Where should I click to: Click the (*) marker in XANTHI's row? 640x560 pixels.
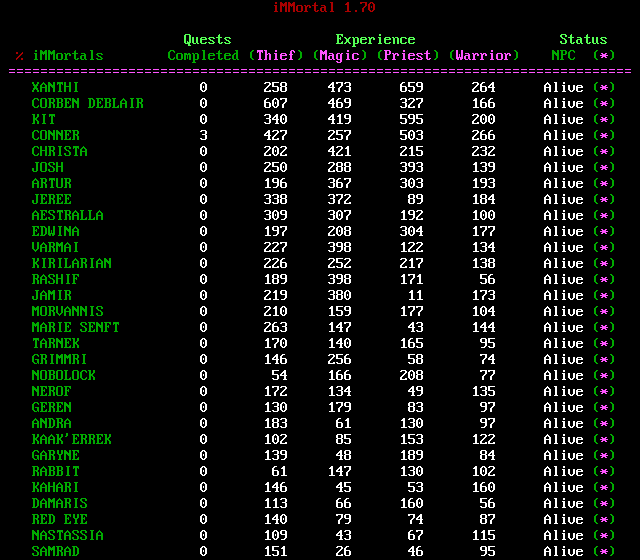click(603, 88)
